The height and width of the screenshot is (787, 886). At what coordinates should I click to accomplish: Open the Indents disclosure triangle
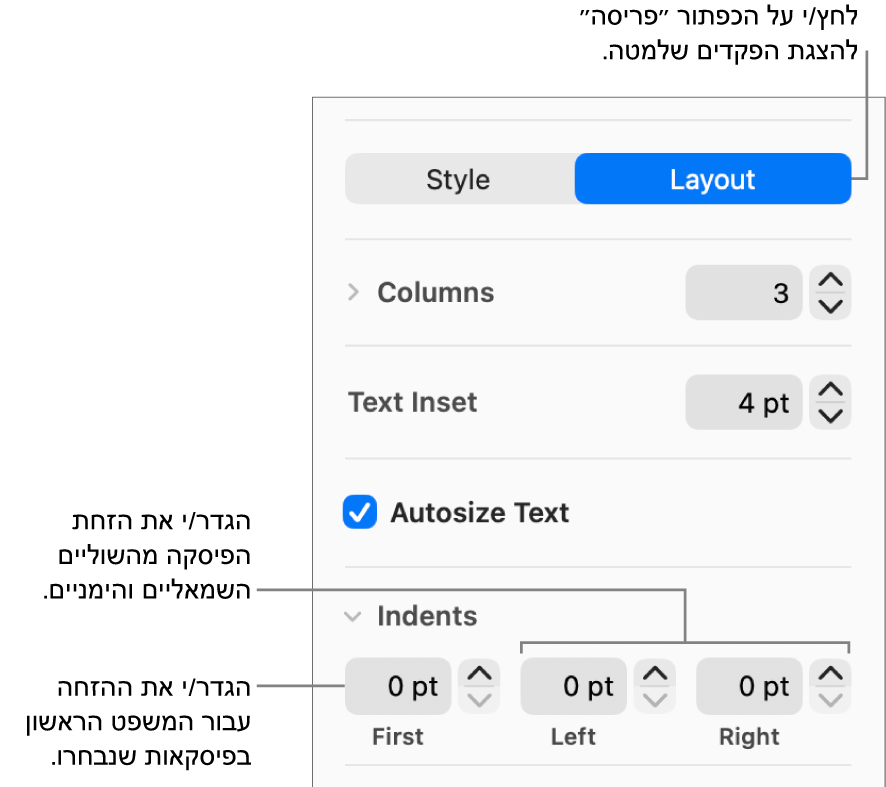(x=352, y=617)
